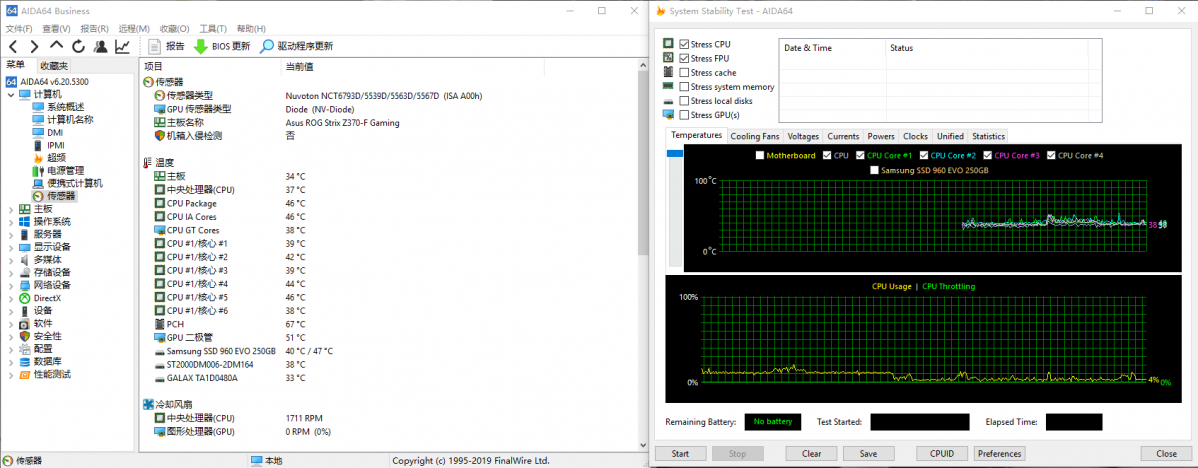Enable Stress cache checkbox
This screenshot has height=468, width=1198.
pos(684,73)
